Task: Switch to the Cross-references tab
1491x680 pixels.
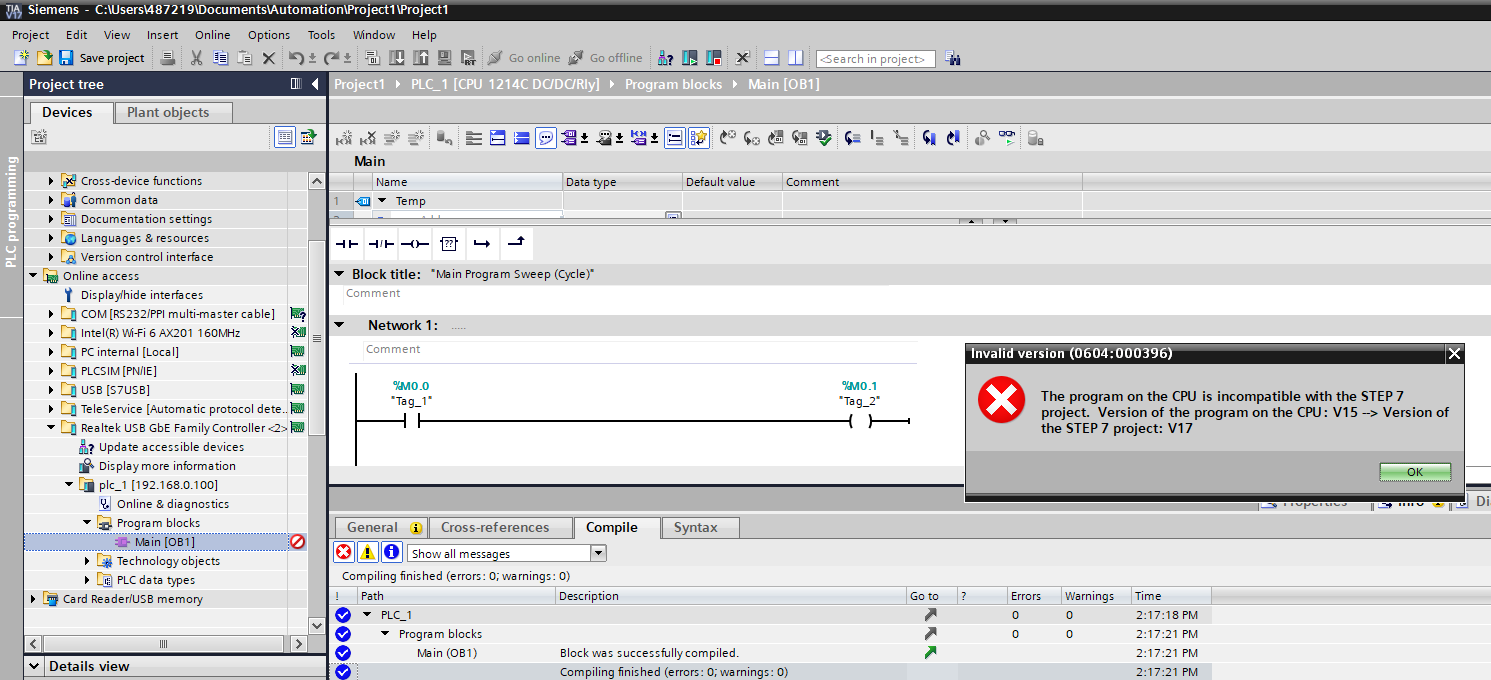Action: (x=495, y=528)
